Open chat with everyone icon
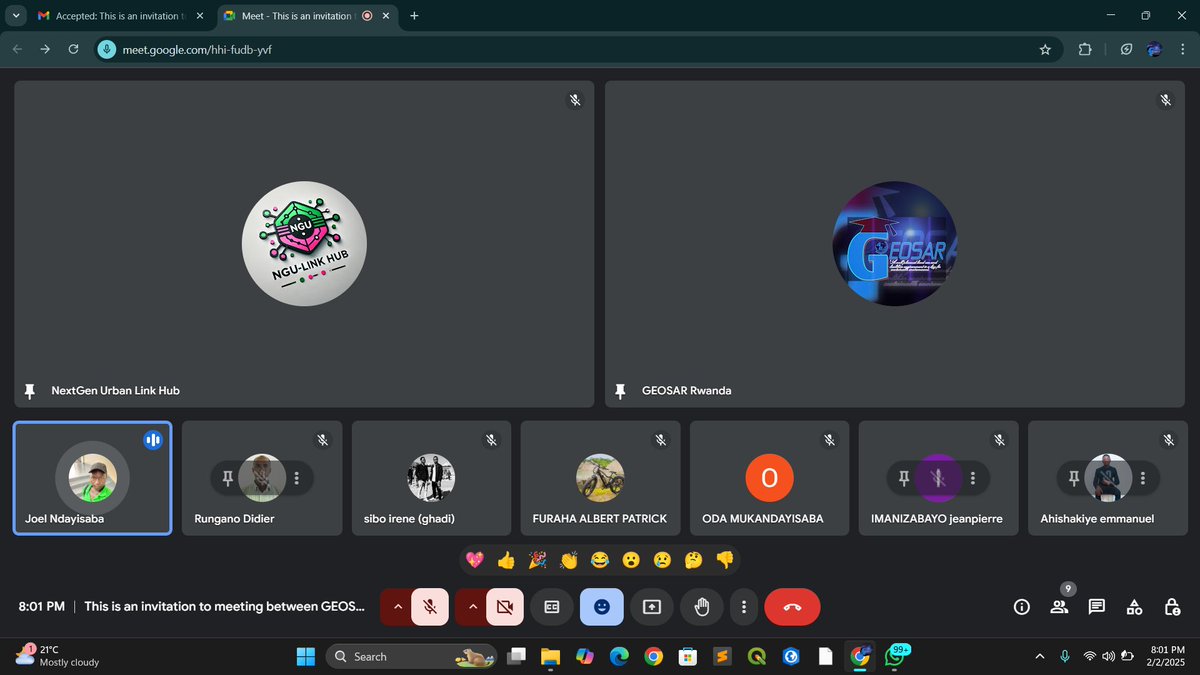Viewport: 1200px width, 675px height. (1096, 606)
